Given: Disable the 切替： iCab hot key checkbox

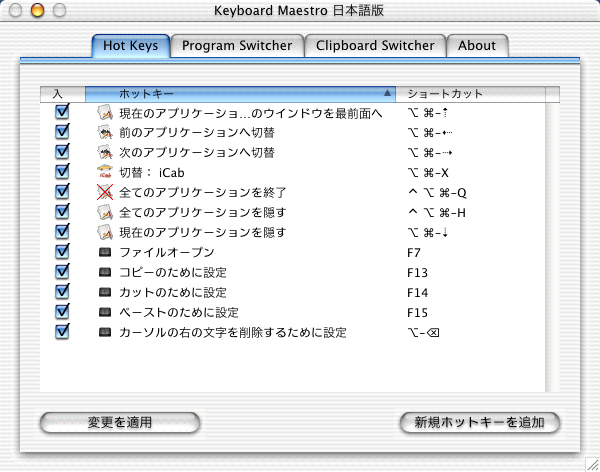Looking at the screenshot, I should click(x=62, y=171).
